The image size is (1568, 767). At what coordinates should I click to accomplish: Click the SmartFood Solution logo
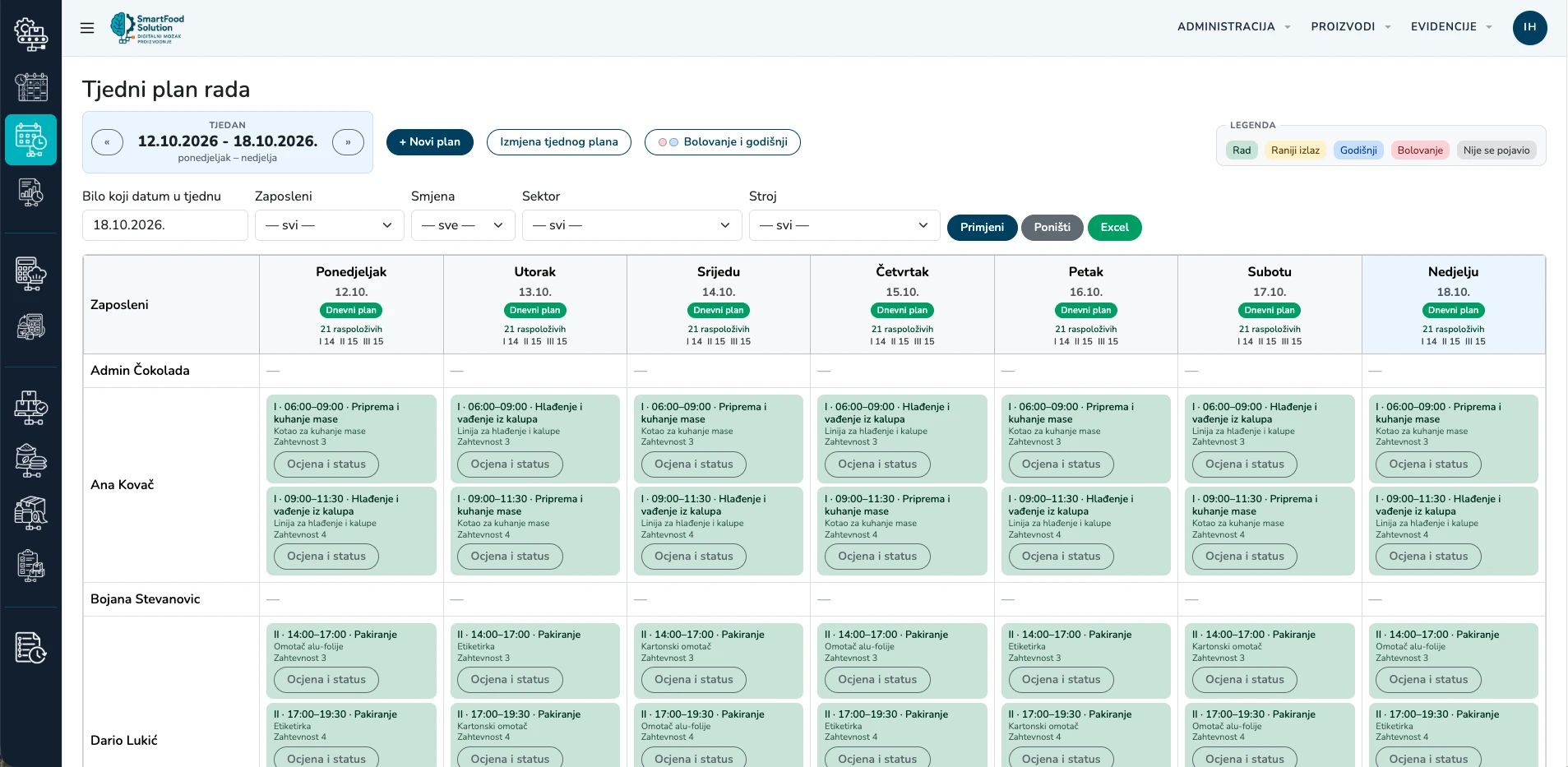[x=147, y=28]
